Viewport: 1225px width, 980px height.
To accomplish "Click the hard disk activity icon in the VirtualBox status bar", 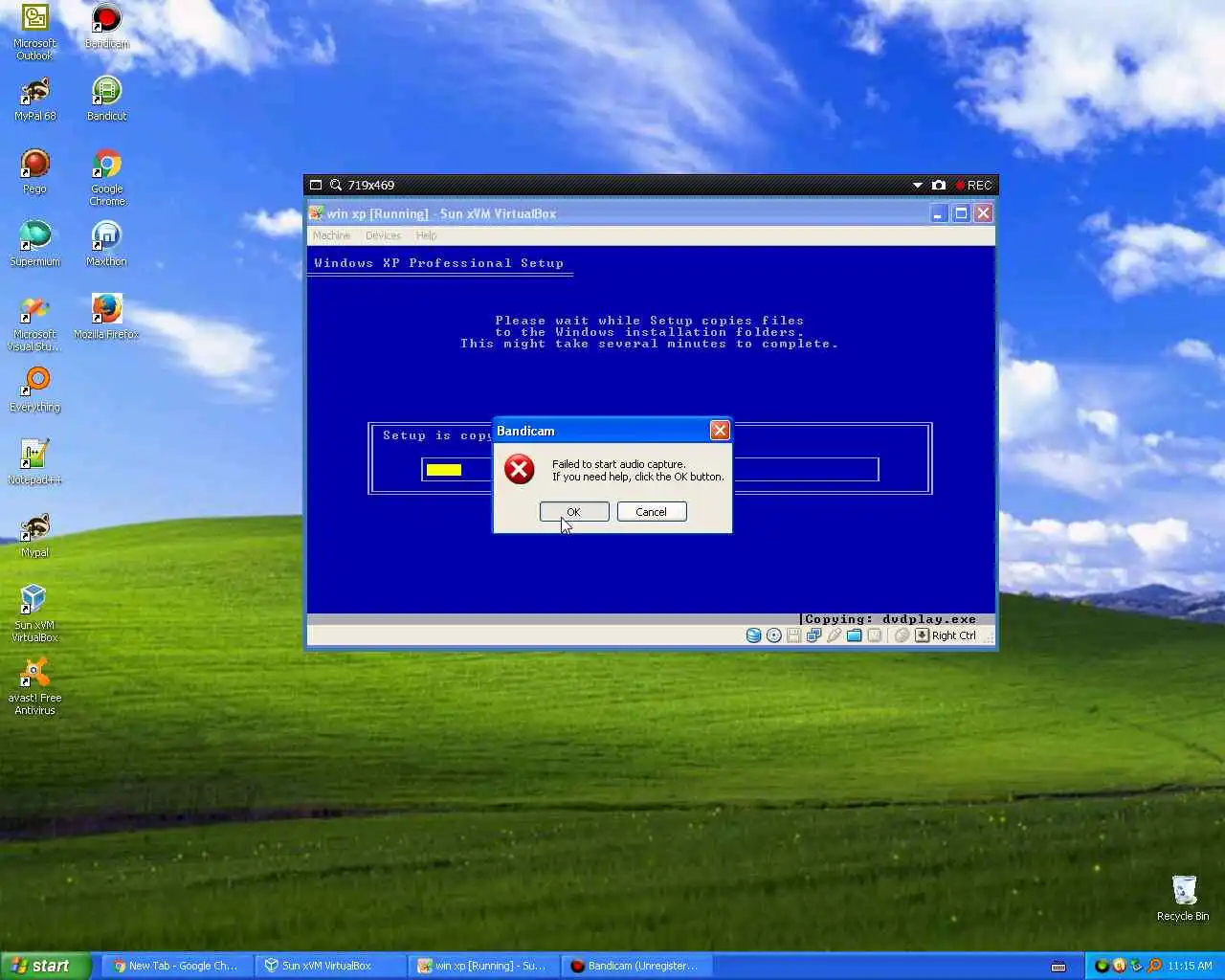I will 754,635.
